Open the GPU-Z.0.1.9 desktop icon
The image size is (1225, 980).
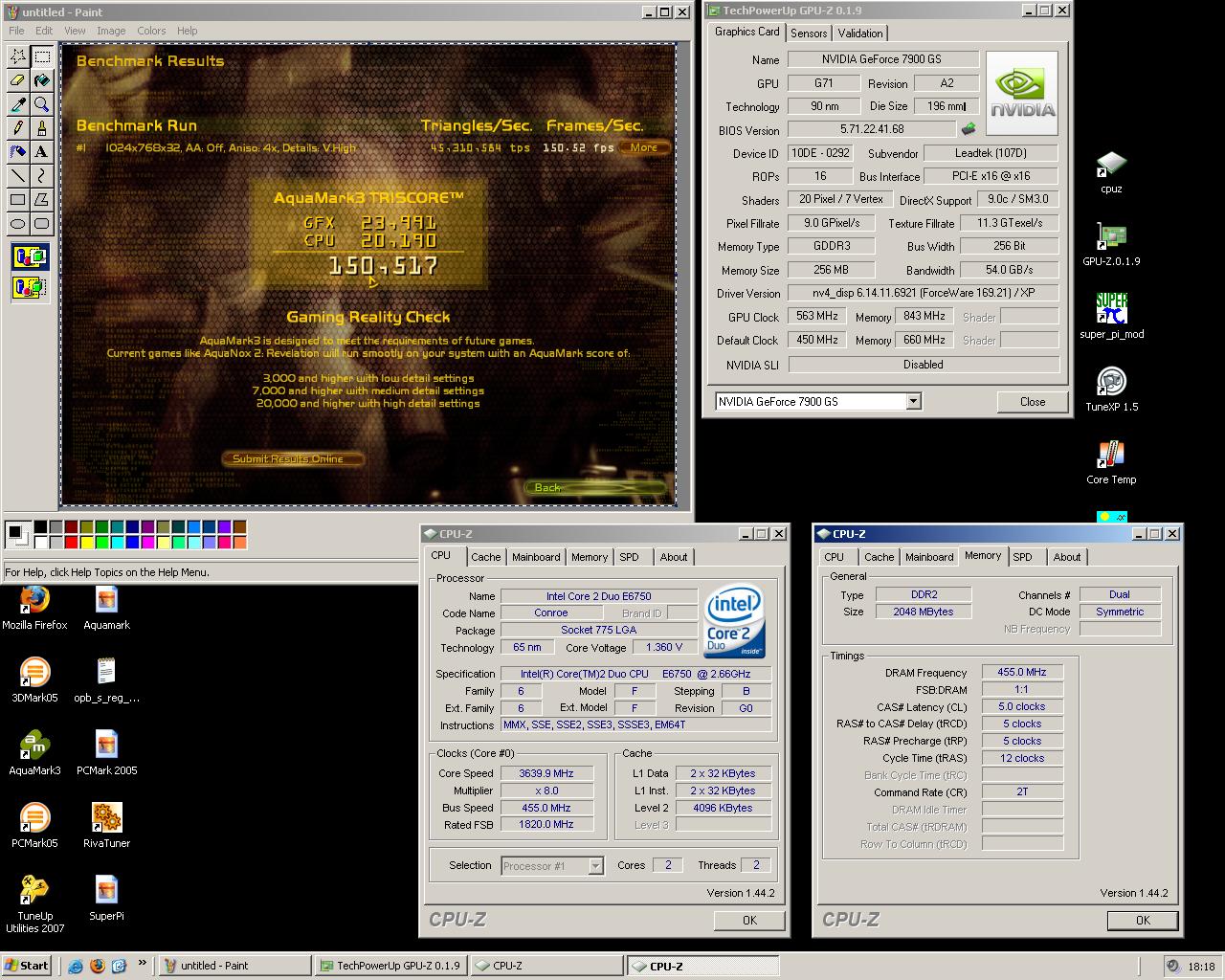[1111, 245]
